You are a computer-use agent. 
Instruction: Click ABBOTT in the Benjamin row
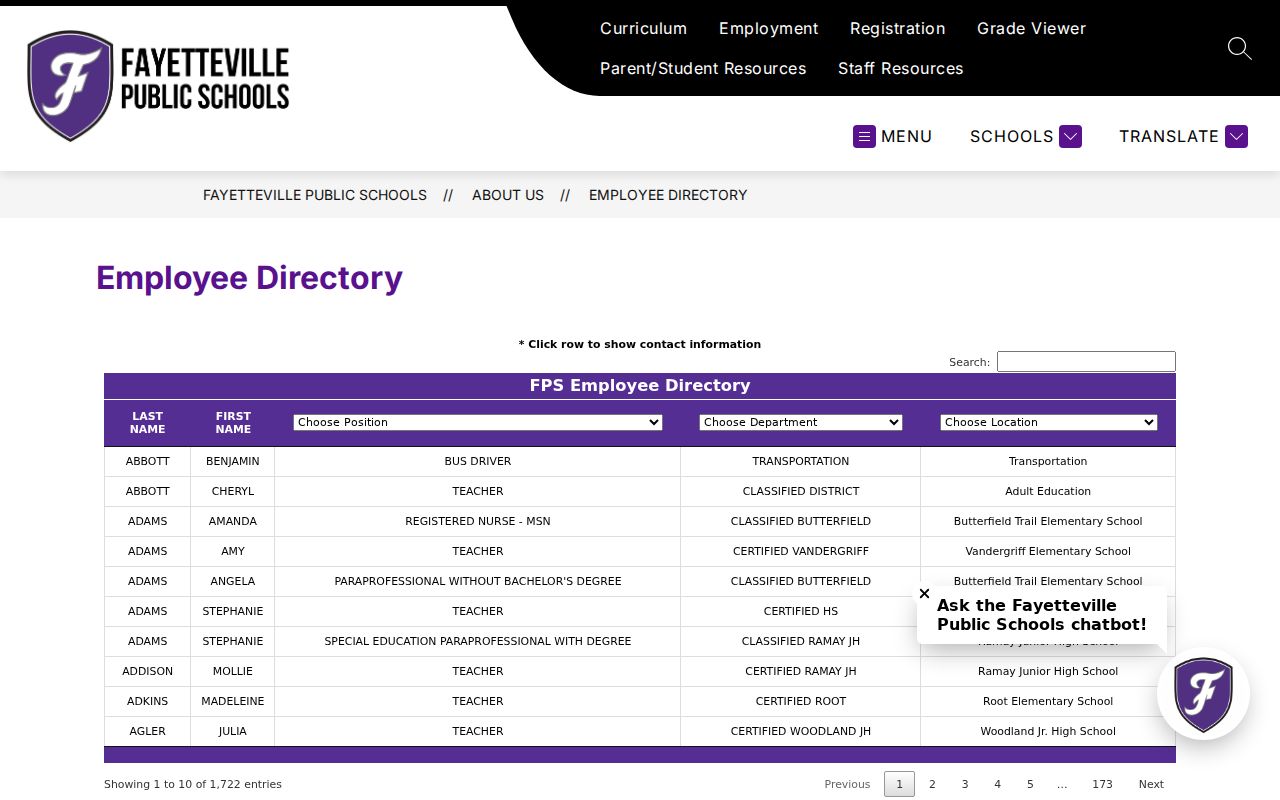click(x=148, y=461)
